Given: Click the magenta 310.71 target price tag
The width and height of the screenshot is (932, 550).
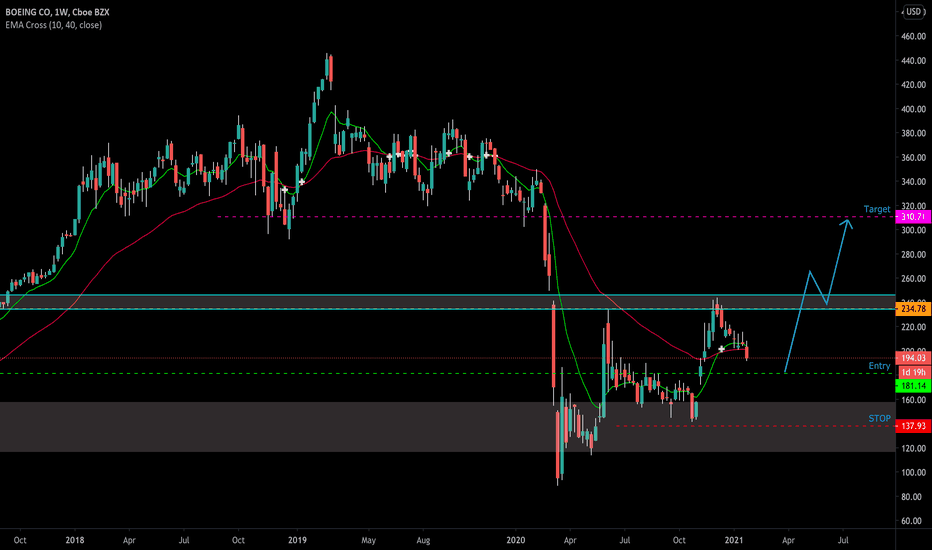Looking at the screenshot, I should pyautogui.click(x=913, y=217).
